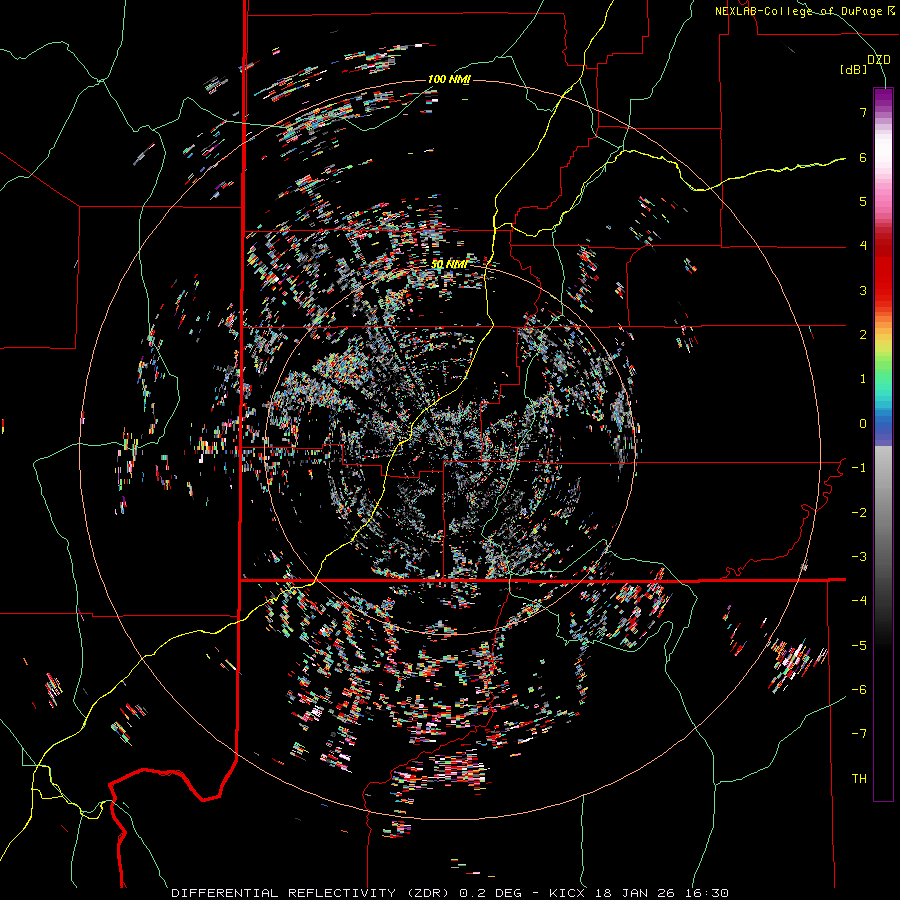Click the 1 dB label on legend
The image size is (900, 900).
coord(863,379)
